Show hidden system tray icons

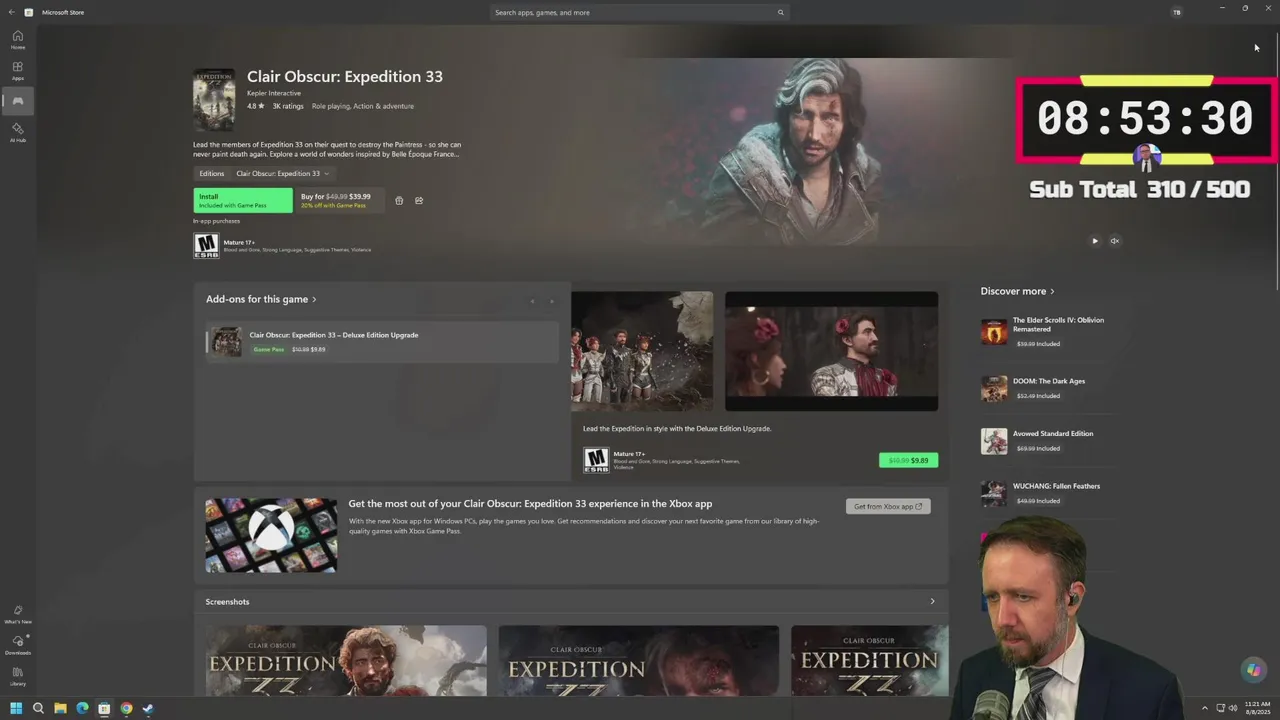1204,708
